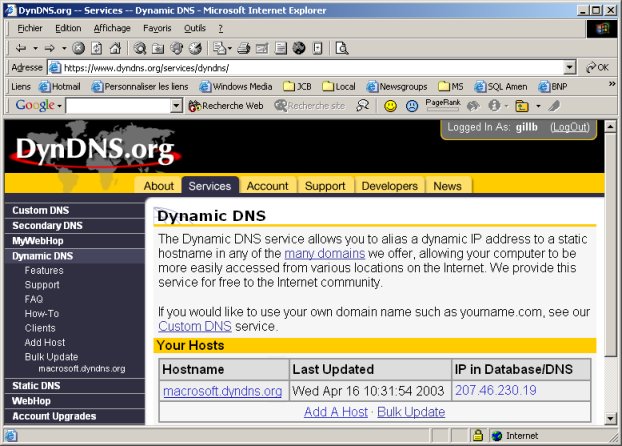Open the Search pane magnifier icon

pyautogui.click(x=140, y=48)
